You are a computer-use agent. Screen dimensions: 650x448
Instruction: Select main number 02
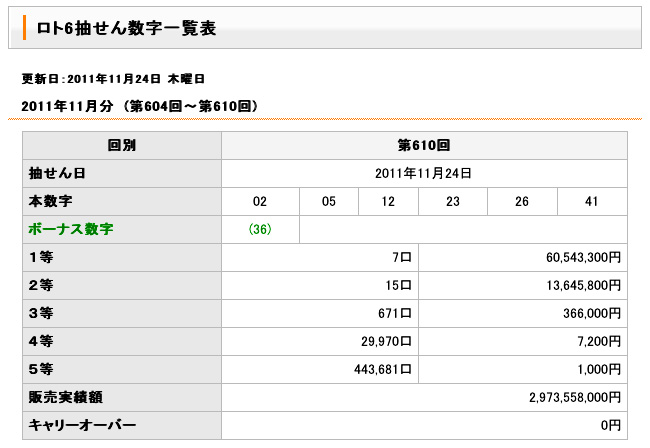260,201
